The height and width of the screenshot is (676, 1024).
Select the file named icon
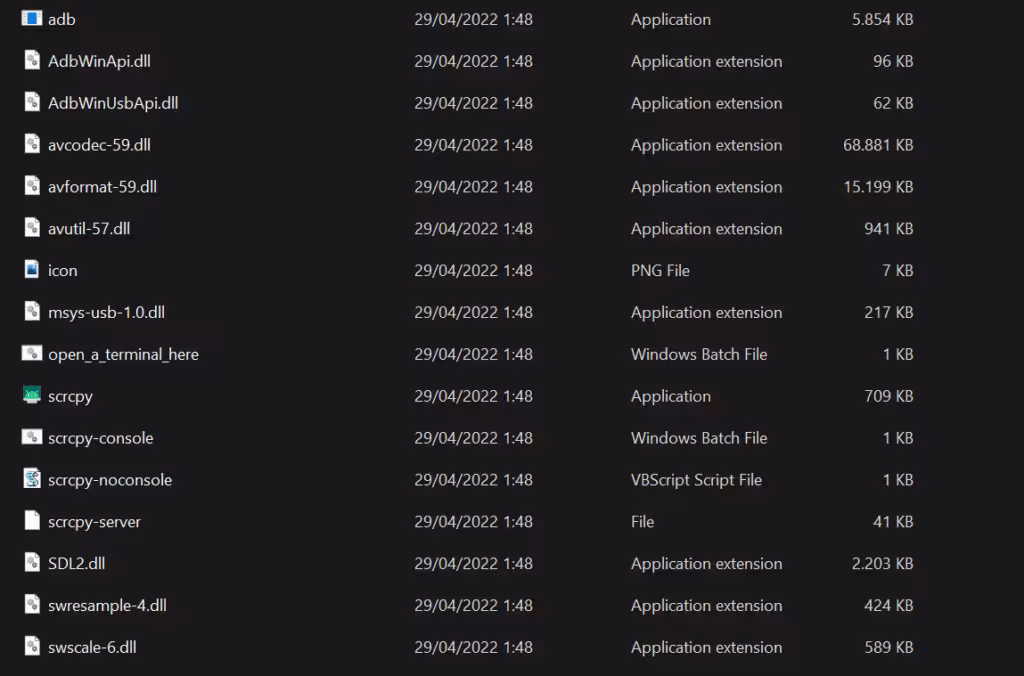[63, 270]
